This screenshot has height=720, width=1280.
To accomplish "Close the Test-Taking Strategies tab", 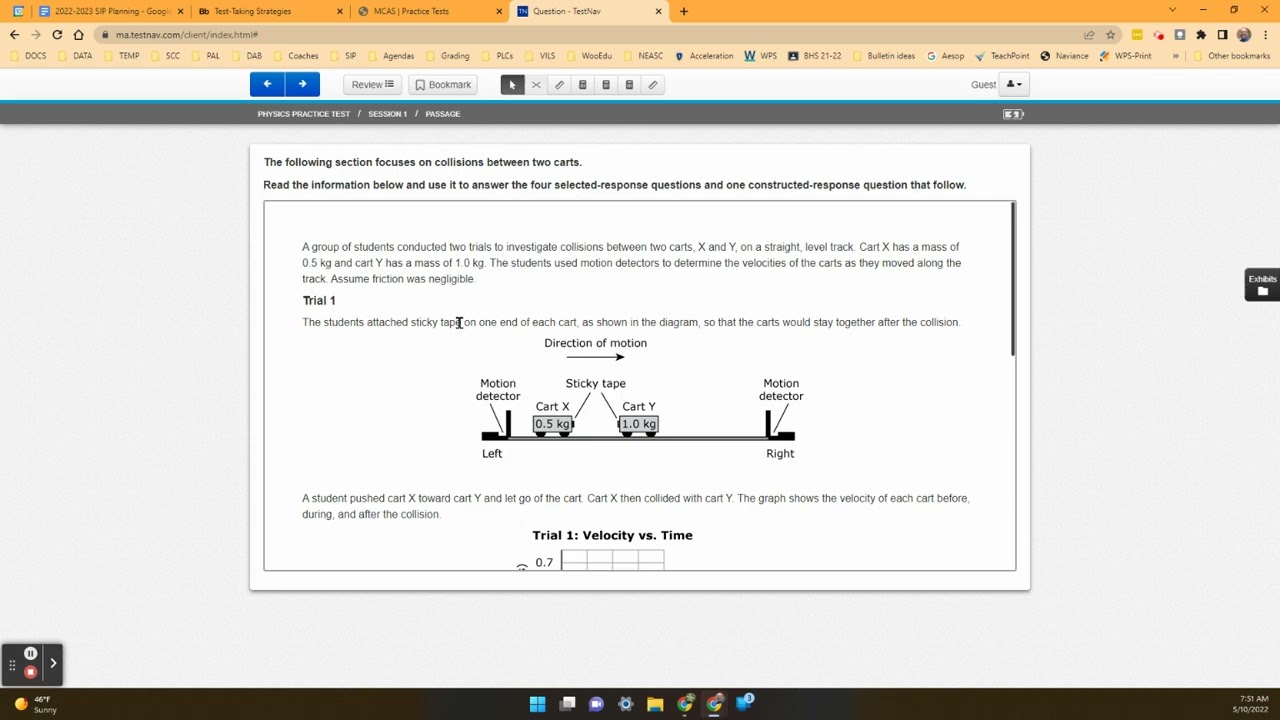I will (x=340, y=11).
